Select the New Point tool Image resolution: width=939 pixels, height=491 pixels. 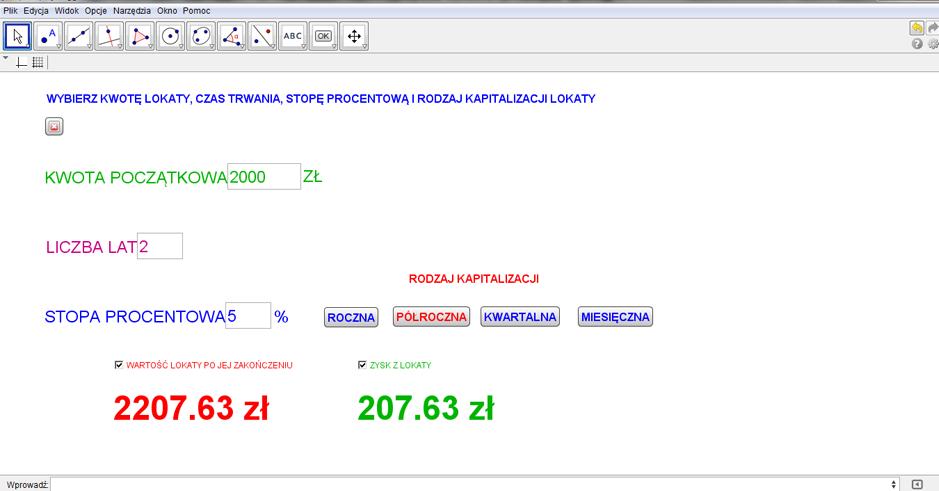point(48,36)
